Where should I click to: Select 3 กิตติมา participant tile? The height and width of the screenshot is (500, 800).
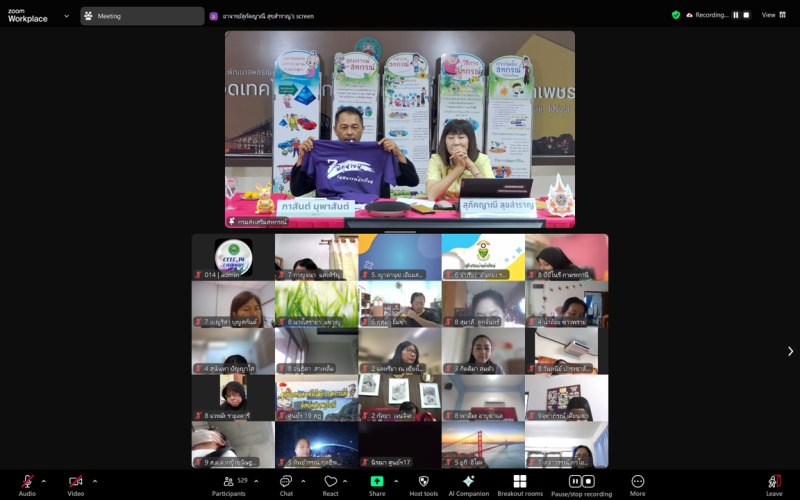483,351
